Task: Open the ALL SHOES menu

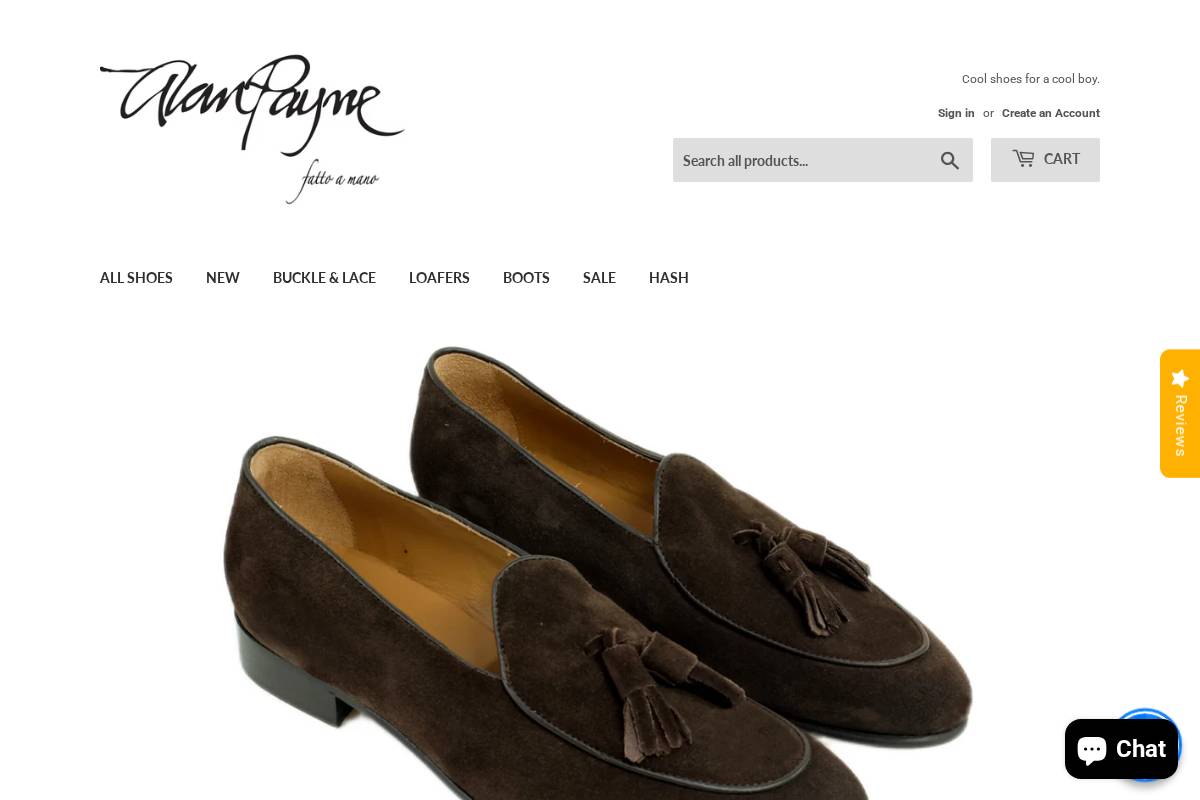Action: point(136,277)
